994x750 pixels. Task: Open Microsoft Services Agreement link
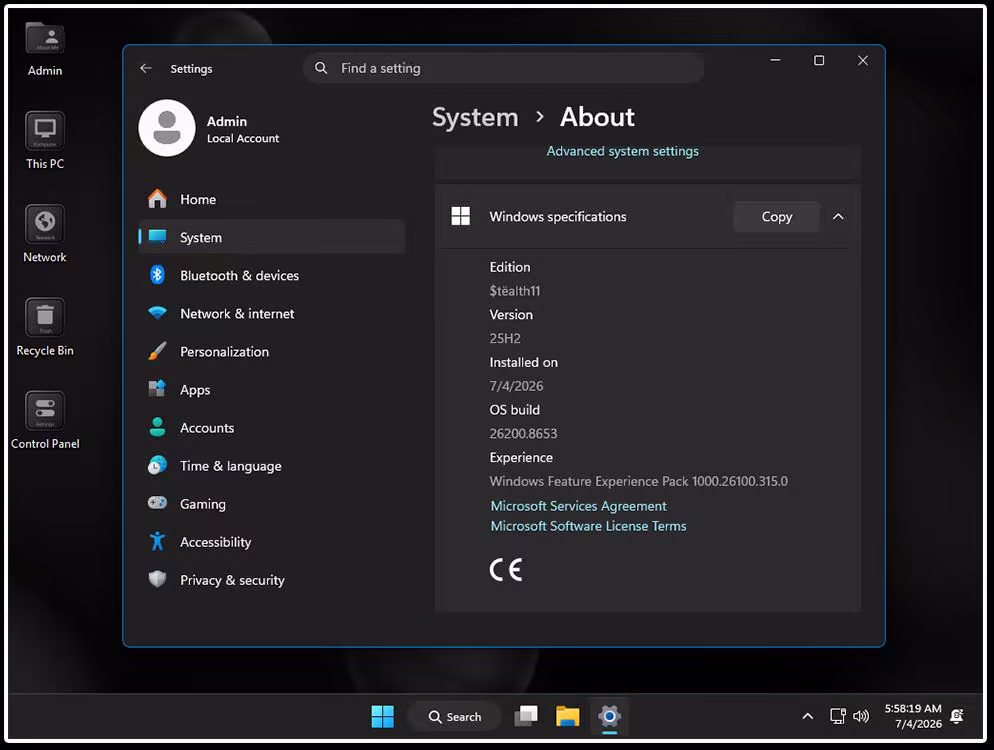578,506
